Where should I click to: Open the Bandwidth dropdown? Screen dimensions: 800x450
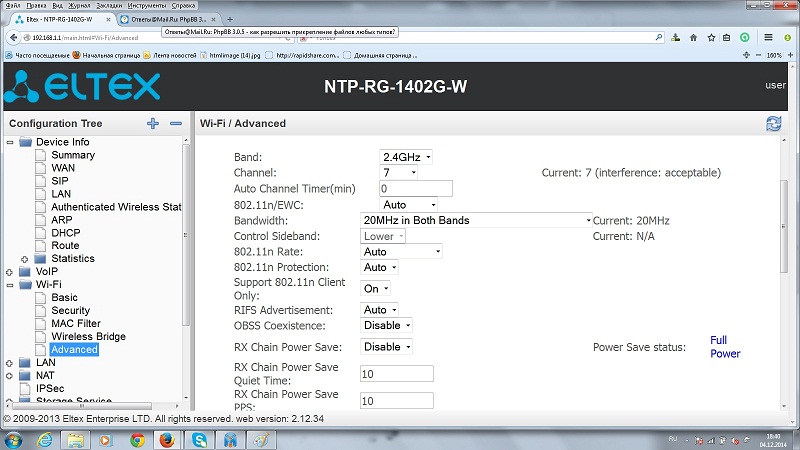tap(476, 220)
